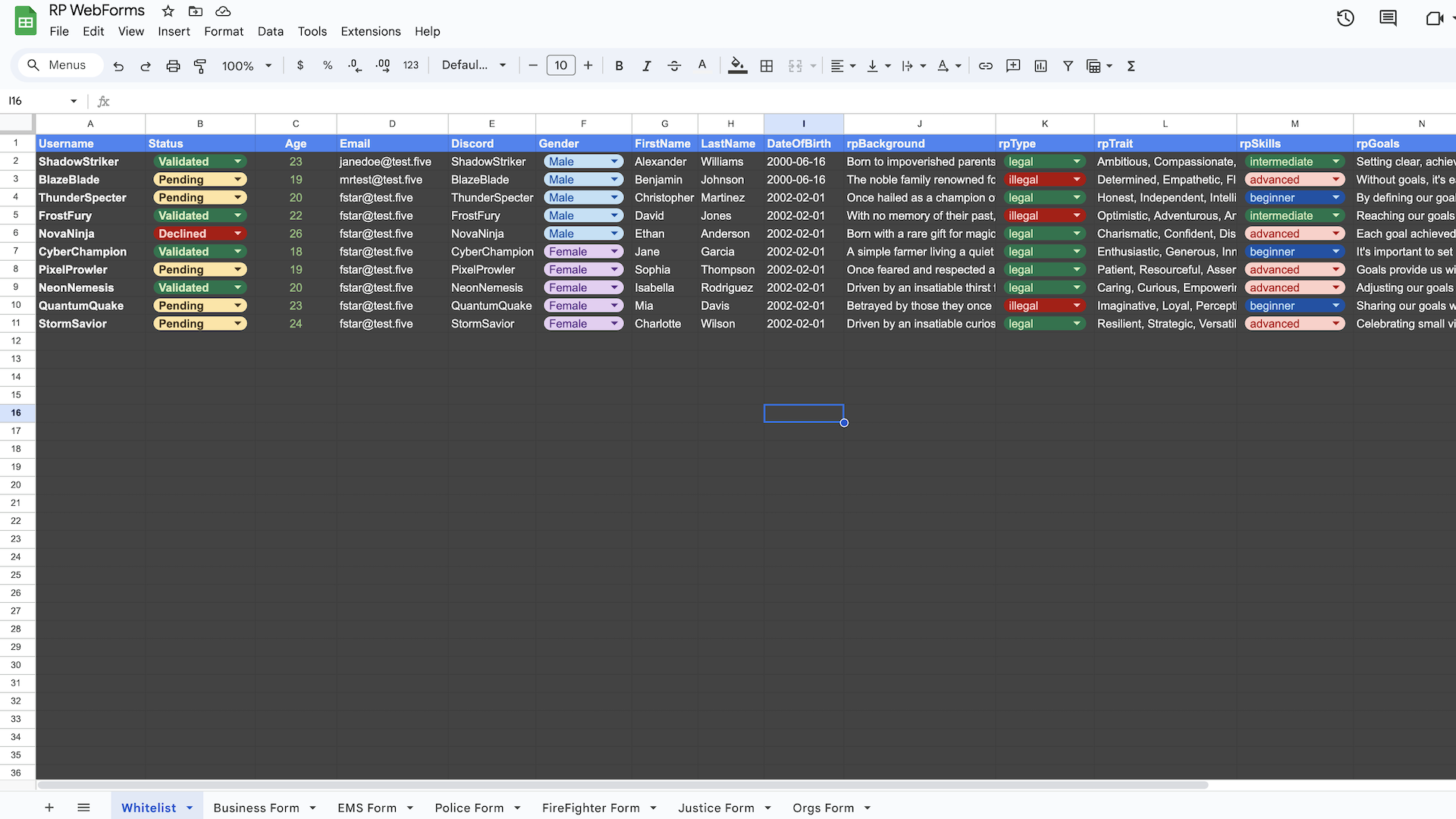This screenshot has width=1456, height=819.
Task: Click the paint format roller icon
Action: (200, 66)
